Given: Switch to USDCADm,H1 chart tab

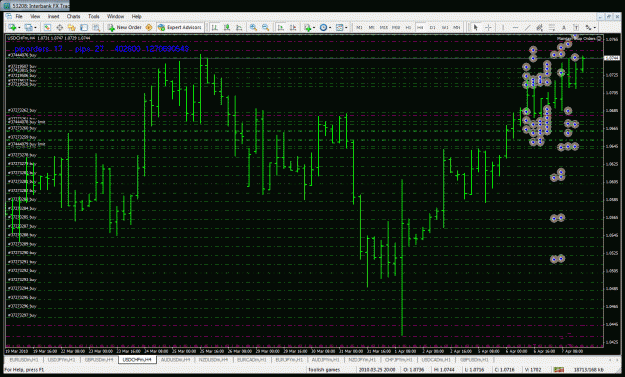Looking at the screenshot, I should click(x=436, y=359).
